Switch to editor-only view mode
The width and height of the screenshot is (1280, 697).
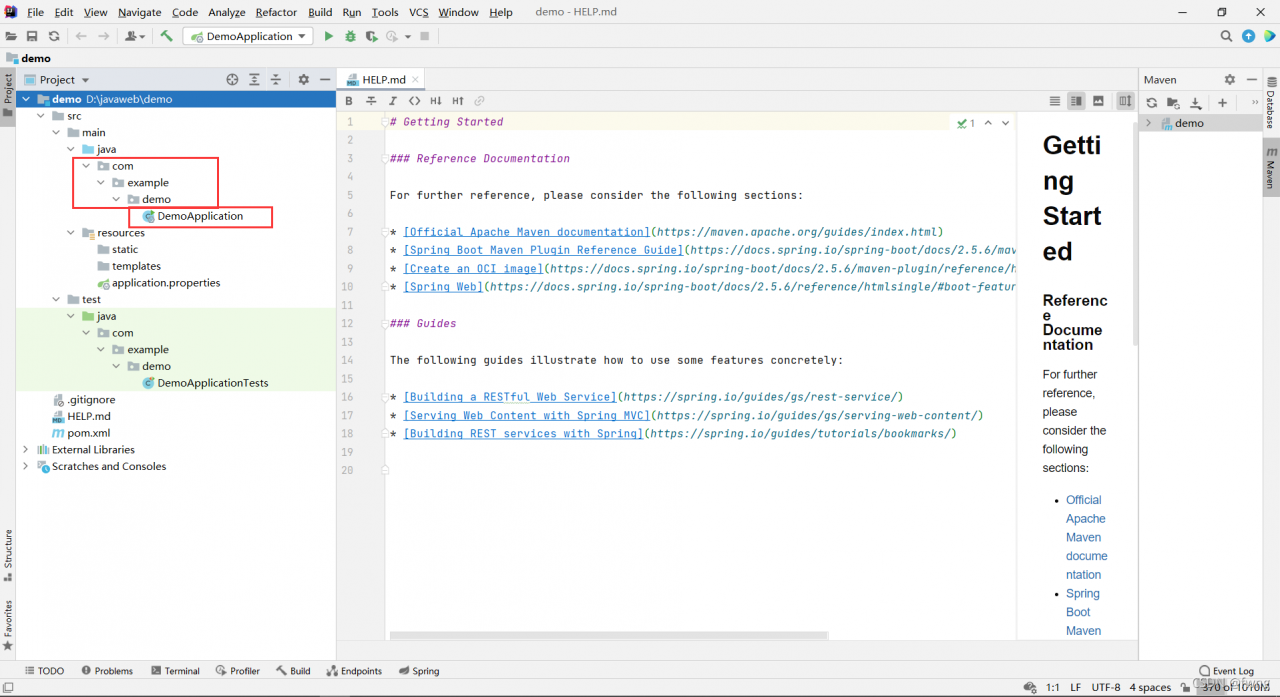pyautogui.click(x=1054, y=101)
